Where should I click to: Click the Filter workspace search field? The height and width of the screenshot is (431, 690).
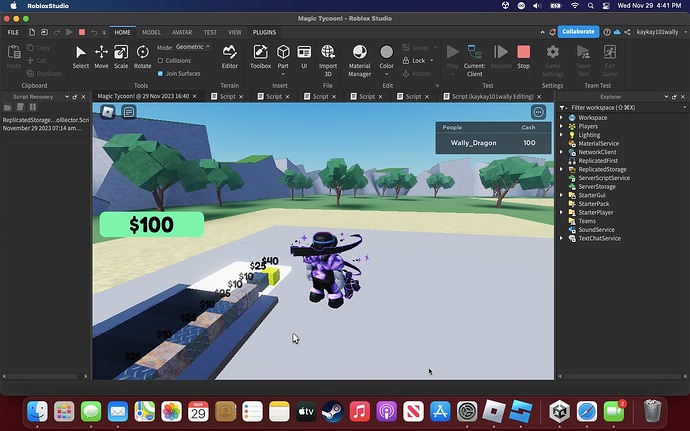point(625,107)
